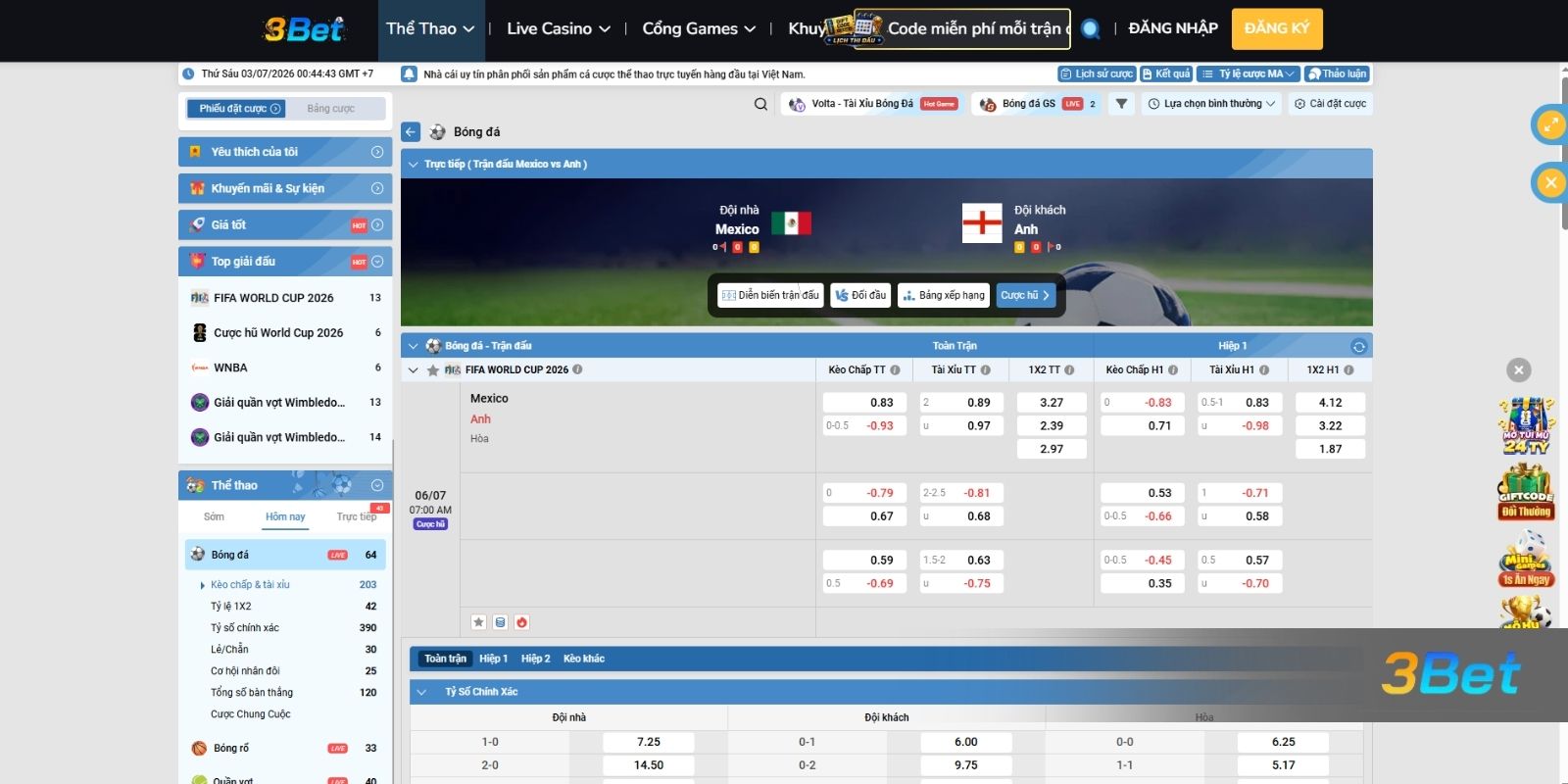Dismiss the right-side promo icons

click(x=1518, y=370)
